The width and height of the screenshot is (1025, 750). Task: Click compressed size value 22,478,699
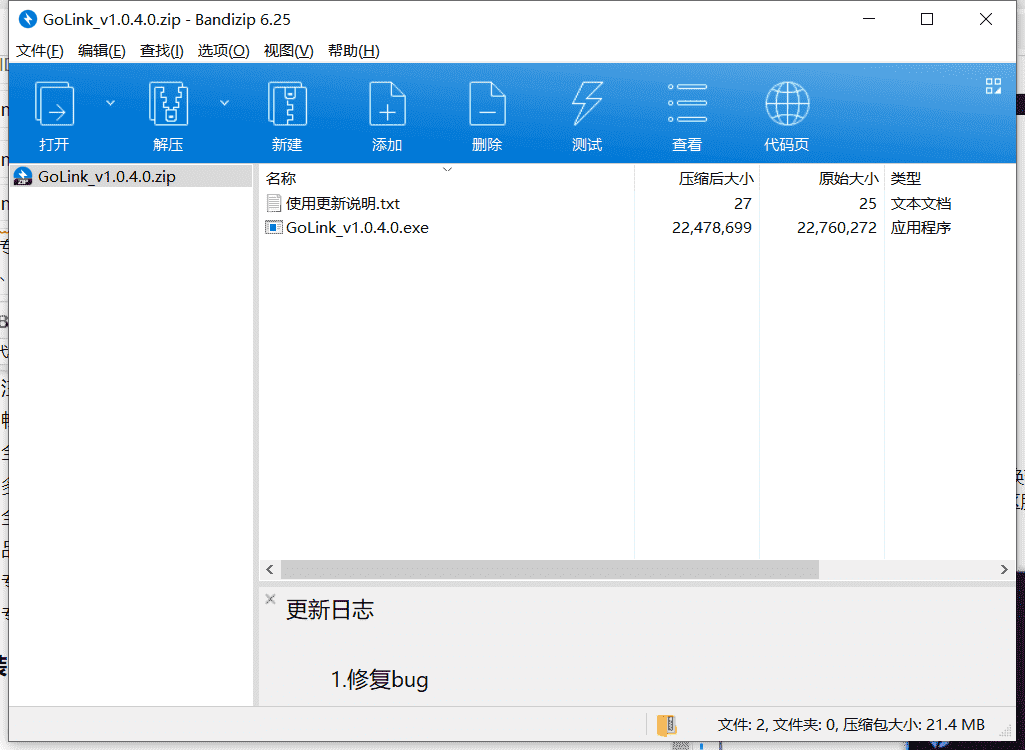(712, 228)
